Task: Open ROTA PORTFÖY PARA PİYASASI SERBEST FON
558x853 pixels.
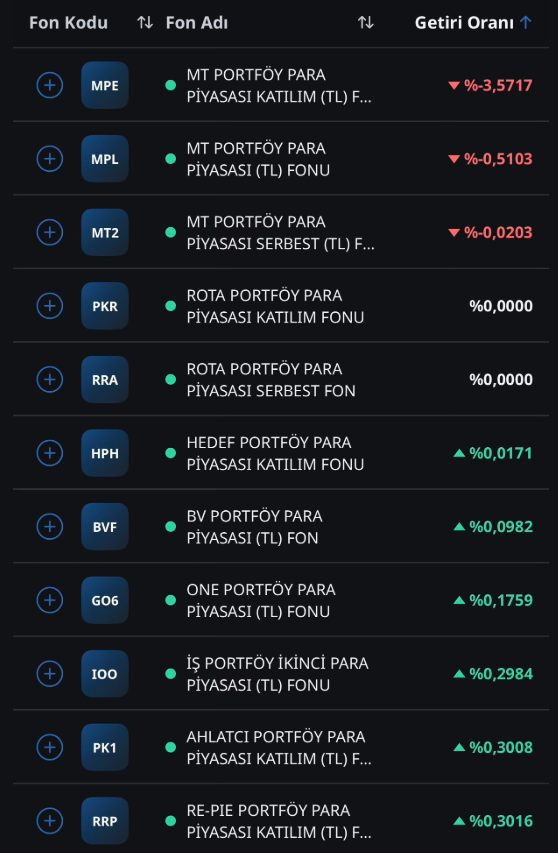Action: [271, 379]
